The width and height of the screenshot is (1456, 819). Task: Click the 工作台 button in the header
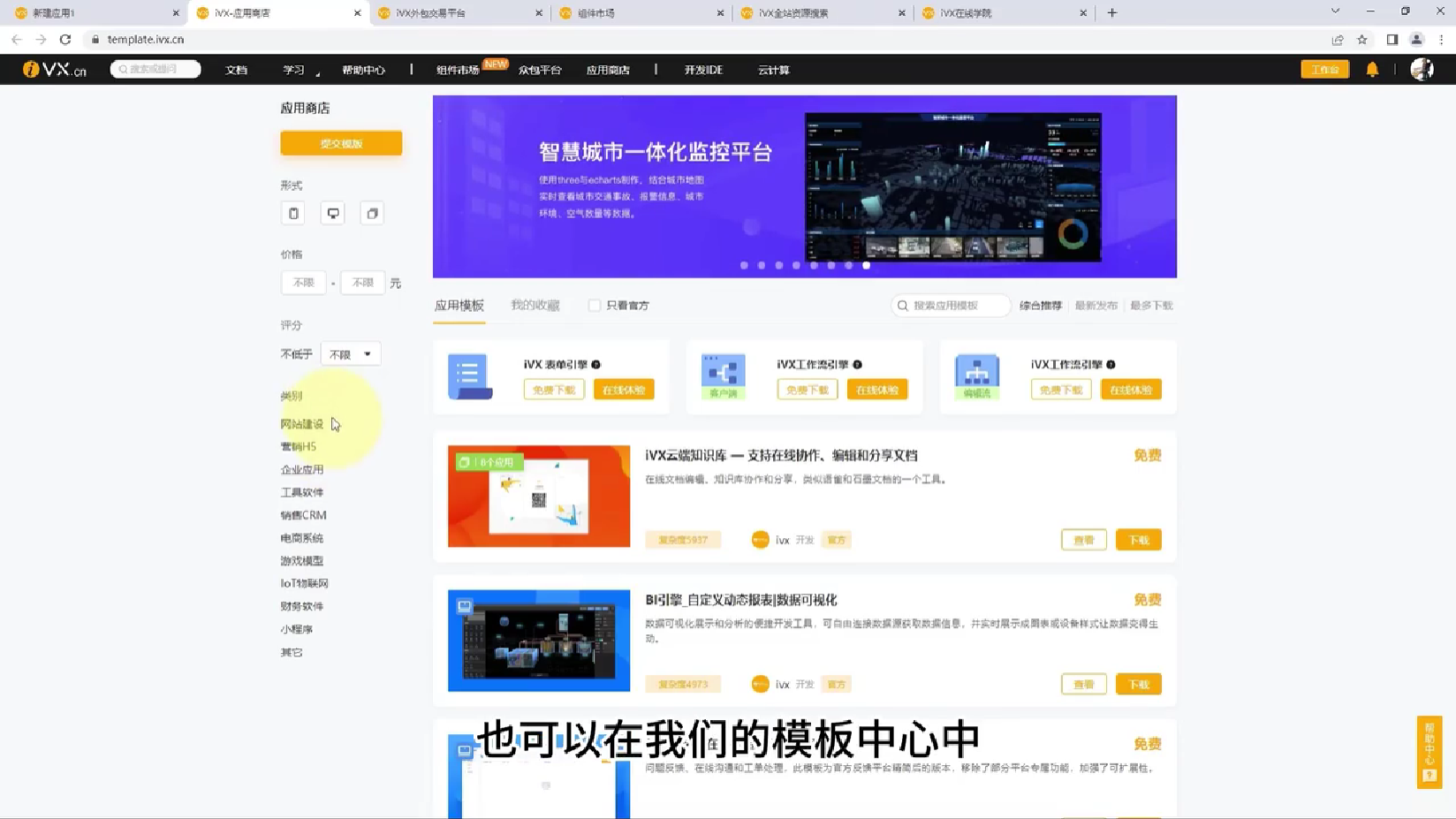point(1324,69)
